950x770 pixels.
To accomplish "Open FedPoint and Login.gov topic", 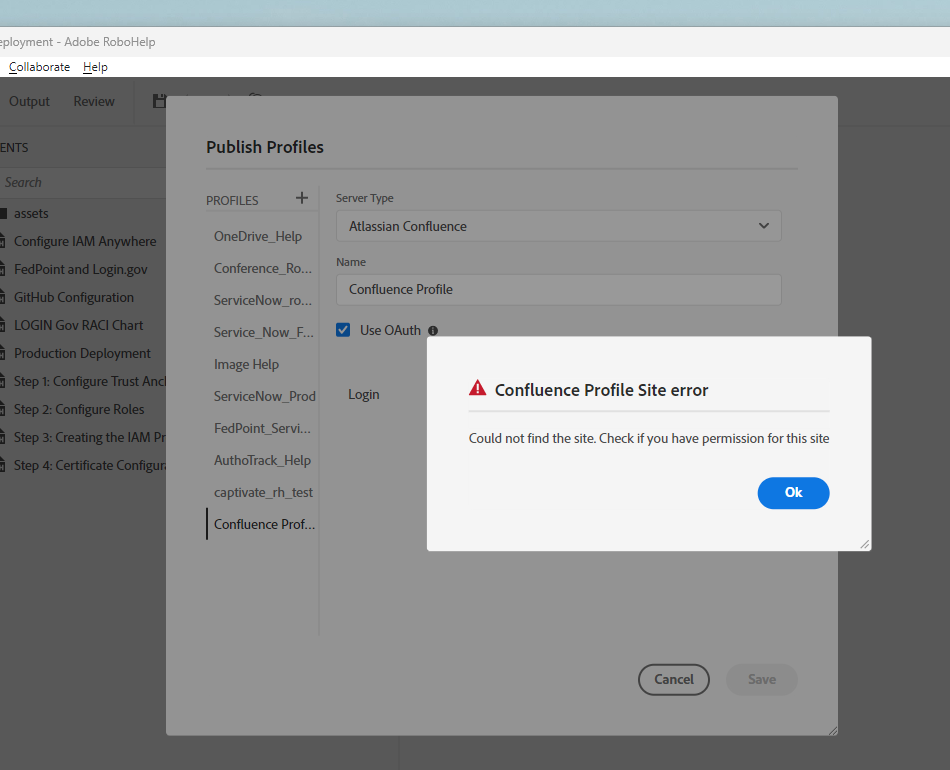I will (x=81, y=269).
